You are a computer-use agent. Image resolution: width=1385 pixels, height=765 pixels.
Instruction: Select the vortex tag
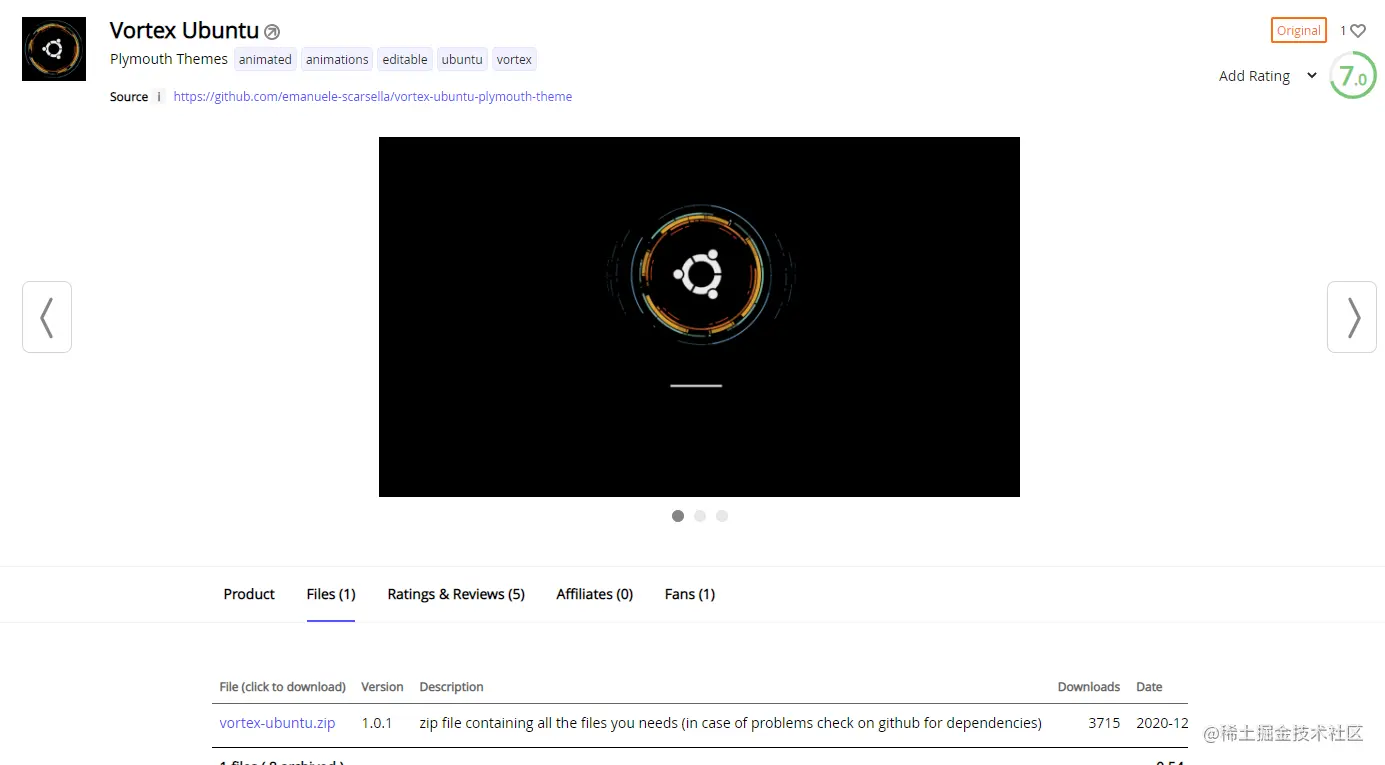click(514, 60)
